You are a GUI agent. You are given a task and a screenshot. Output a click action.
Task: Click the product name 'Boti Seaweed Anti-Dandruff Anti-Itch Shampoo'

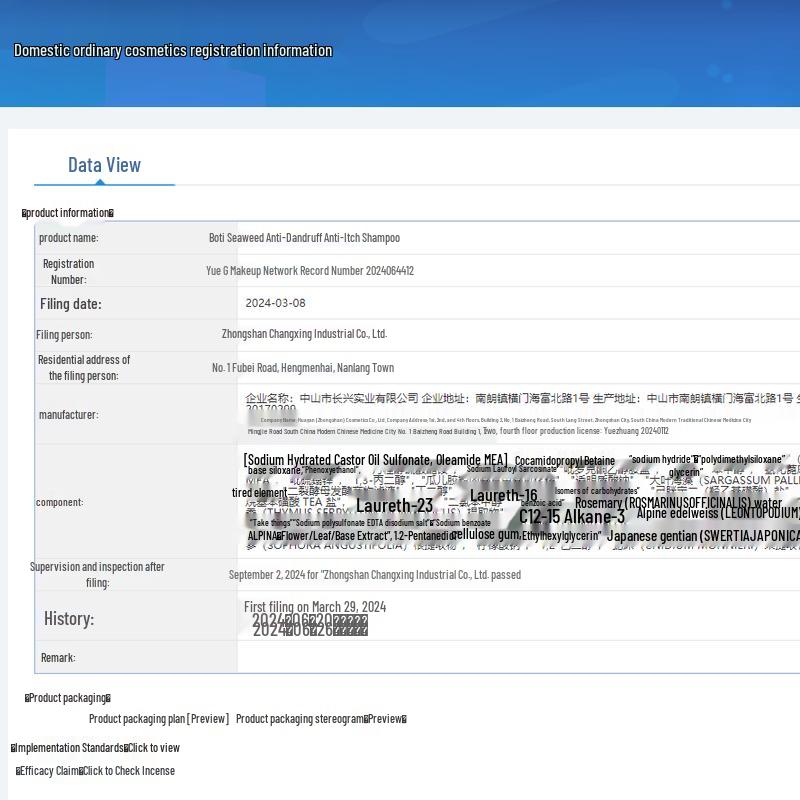pyautogui.click(x=304, y=238)
